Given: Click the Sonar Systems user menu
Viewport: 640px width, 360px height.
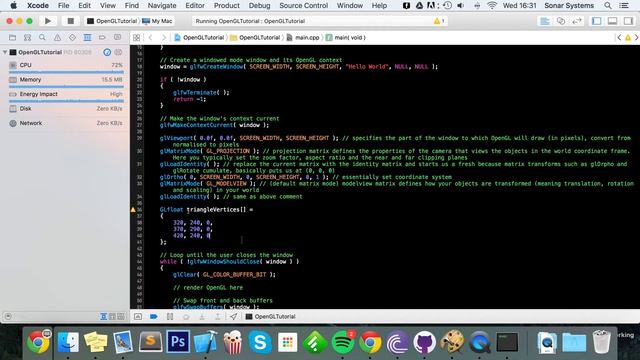Looking at the screenshot, I should (x=569, y=6).
